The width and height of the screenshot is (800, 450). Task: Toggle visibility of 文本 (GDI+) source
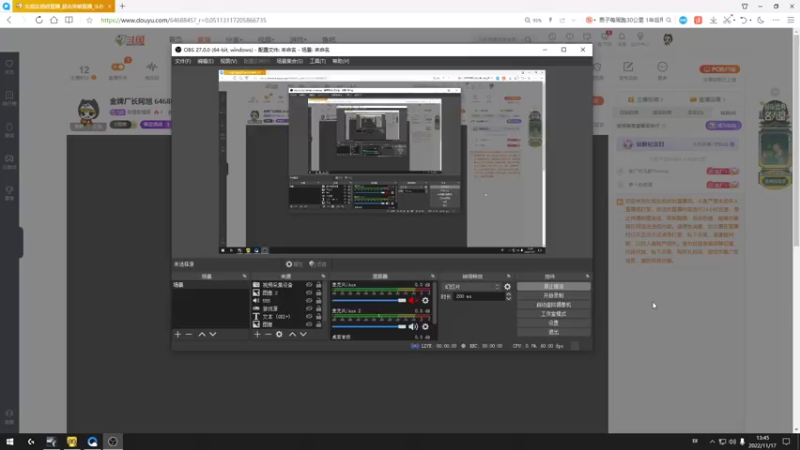point(309,316)
